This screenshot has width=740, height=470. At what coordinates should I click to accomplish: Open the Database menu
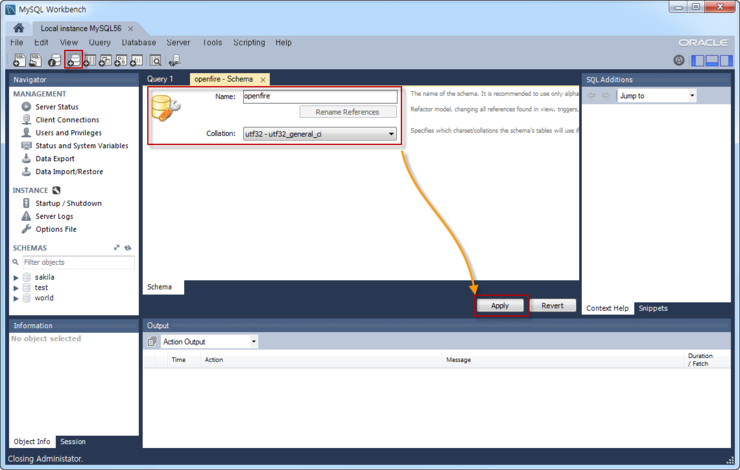point(139,42)
